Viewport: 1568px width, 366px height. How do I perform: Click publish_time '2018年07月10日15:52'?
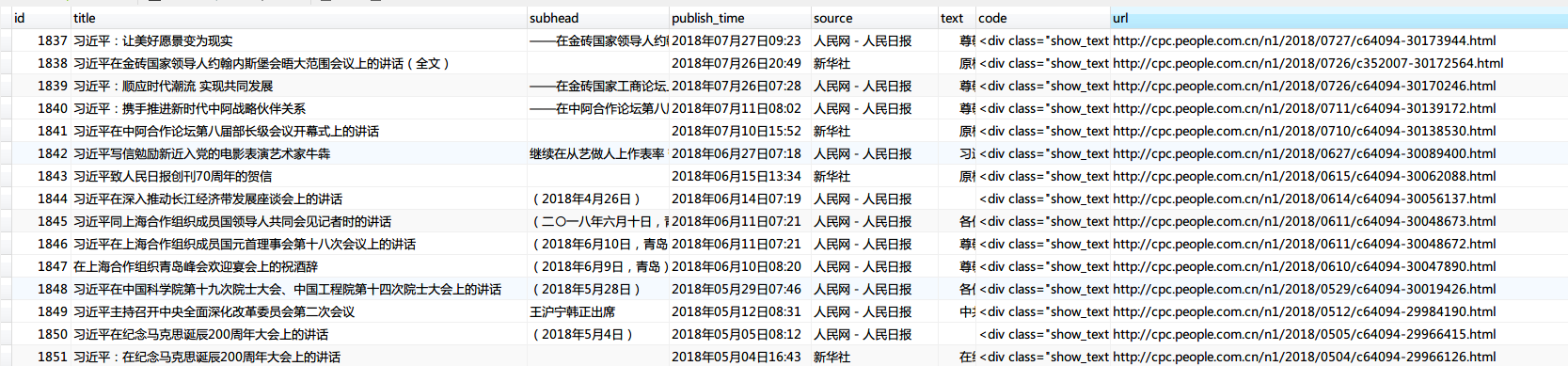(x=736, y=131)
